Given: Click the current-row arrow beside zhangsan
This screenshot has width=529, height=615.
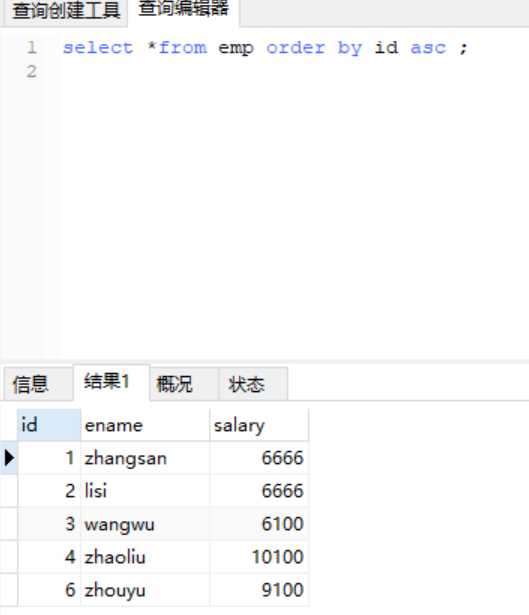Looking at the screenshot, I should [9, 458].
